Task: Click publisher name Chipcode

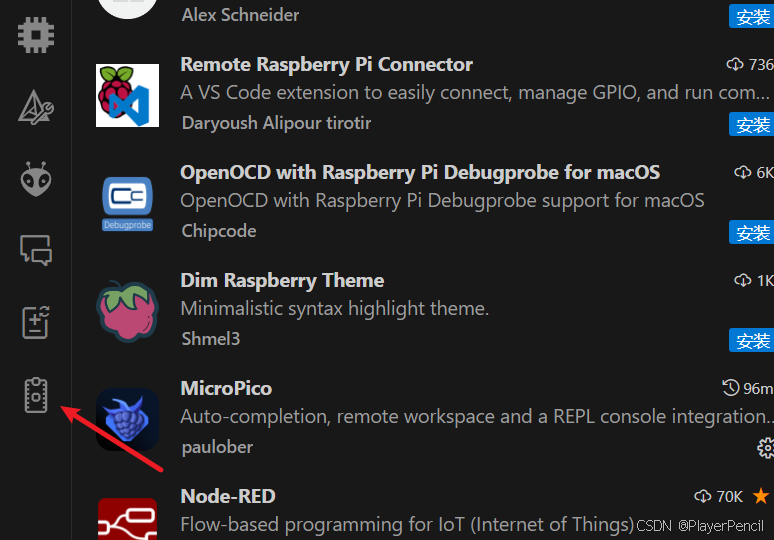Action: [219, 231]
